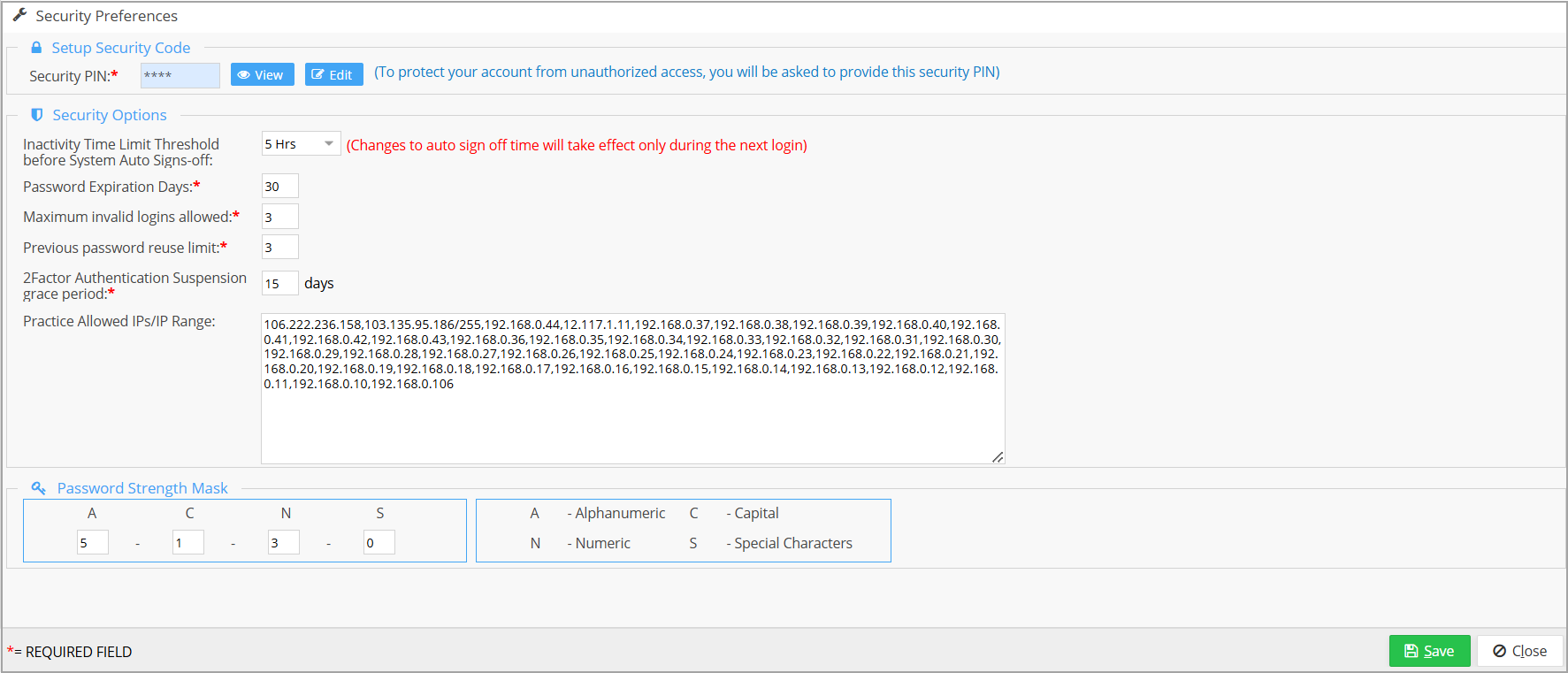Click the key icon beside Password Strength Mask
This screenshot has height=673, width=1568.
click(38, 488)
